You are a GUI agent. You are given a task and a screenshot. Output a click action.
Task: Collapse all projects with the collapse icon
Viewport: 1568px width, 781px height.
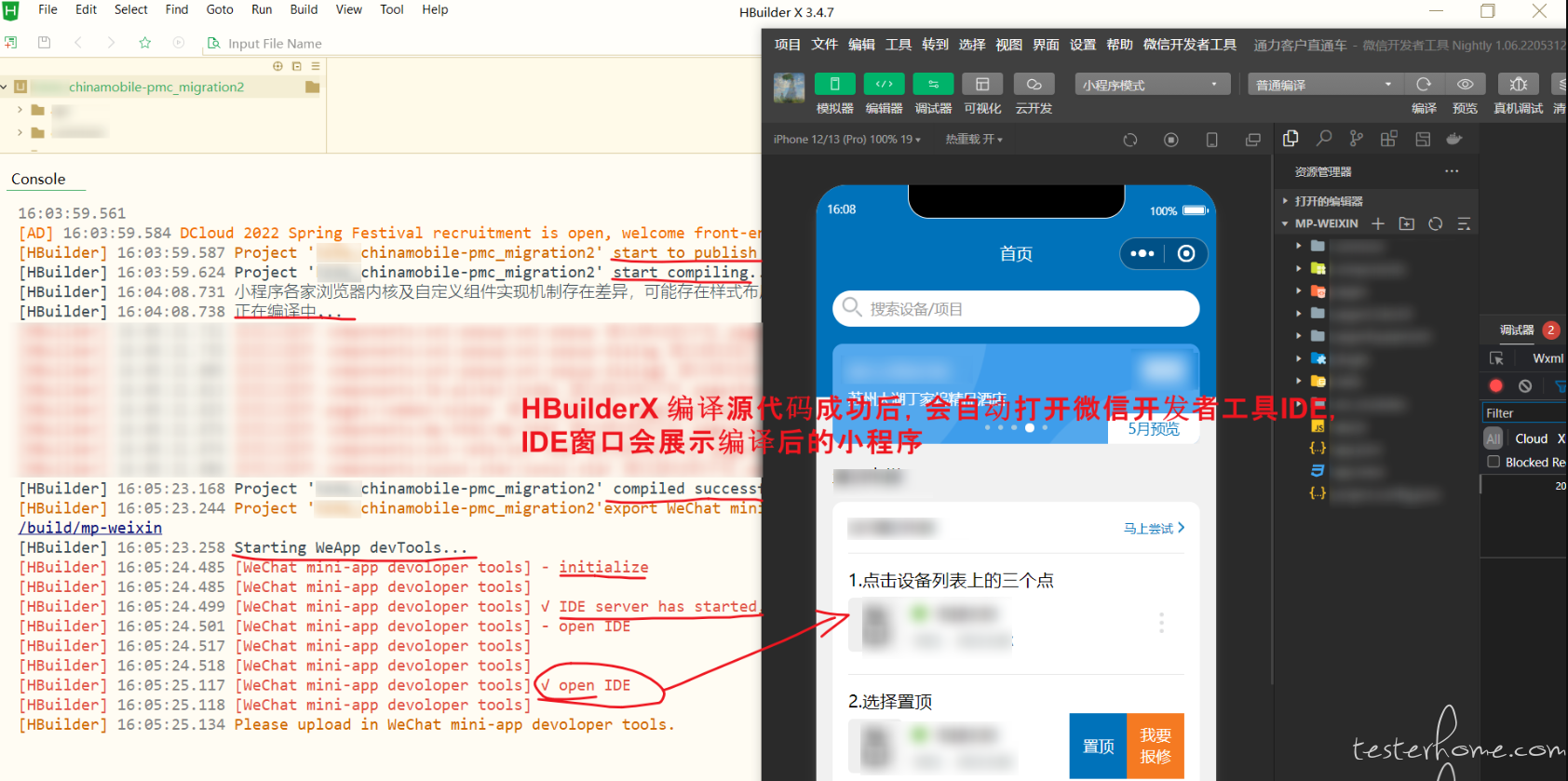297,66
